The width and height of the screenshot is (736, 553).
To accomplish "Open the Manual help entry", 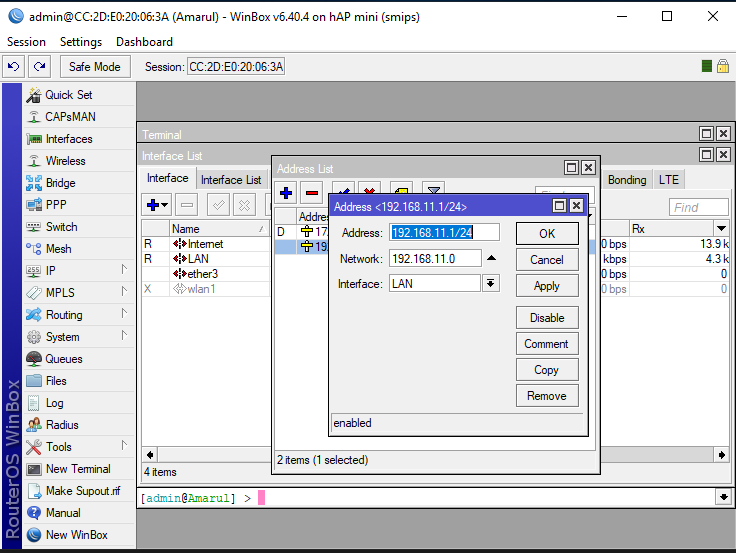I will 79,513.
